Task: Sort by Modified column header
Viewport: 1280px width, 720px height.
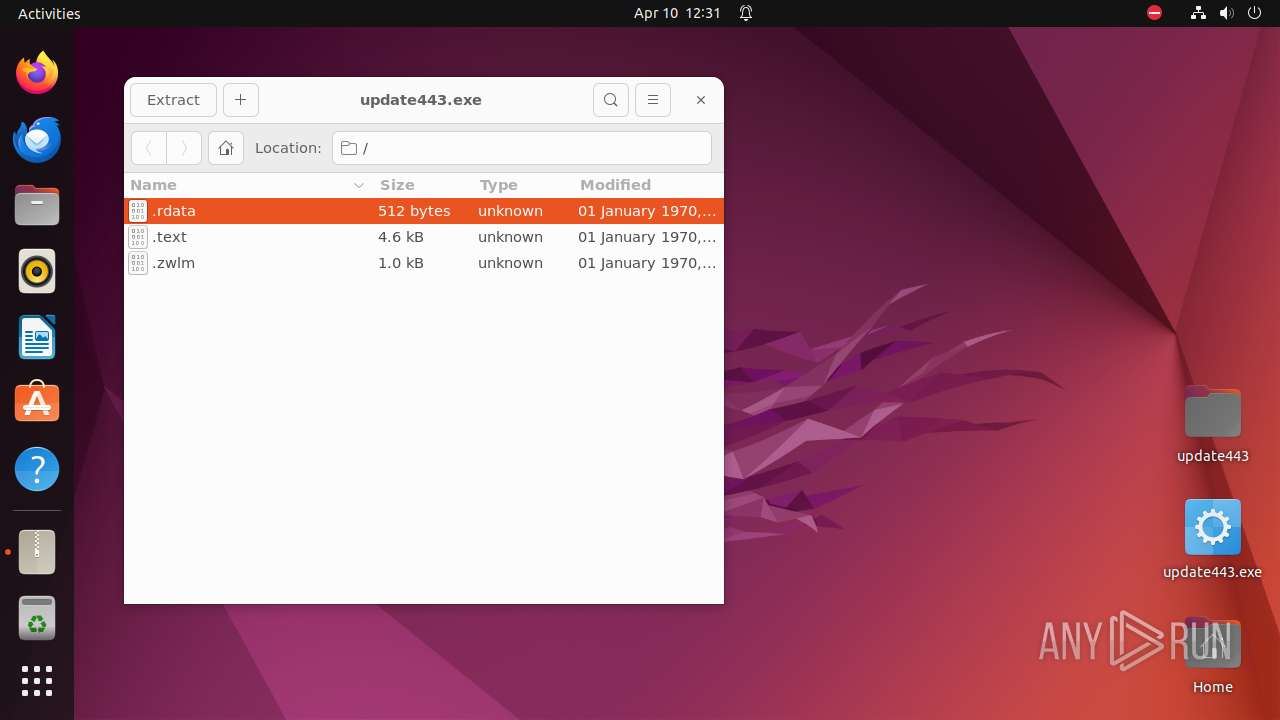Action: (x=648, y=185)
